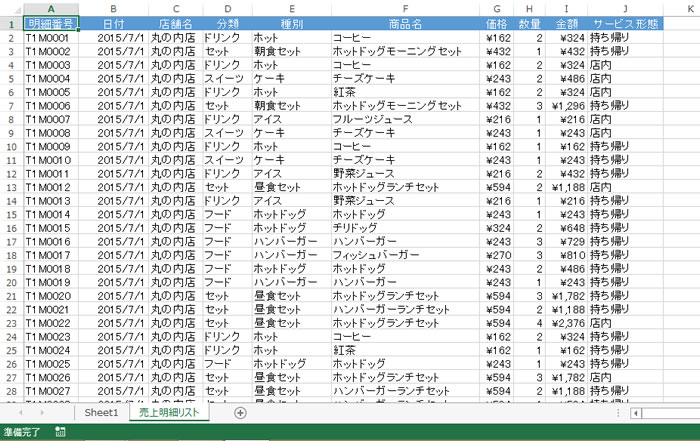Image resolution: width=700 pixels, height=441 pixels.
Task: Click header cell 明細番号
Action: (51, 24)
